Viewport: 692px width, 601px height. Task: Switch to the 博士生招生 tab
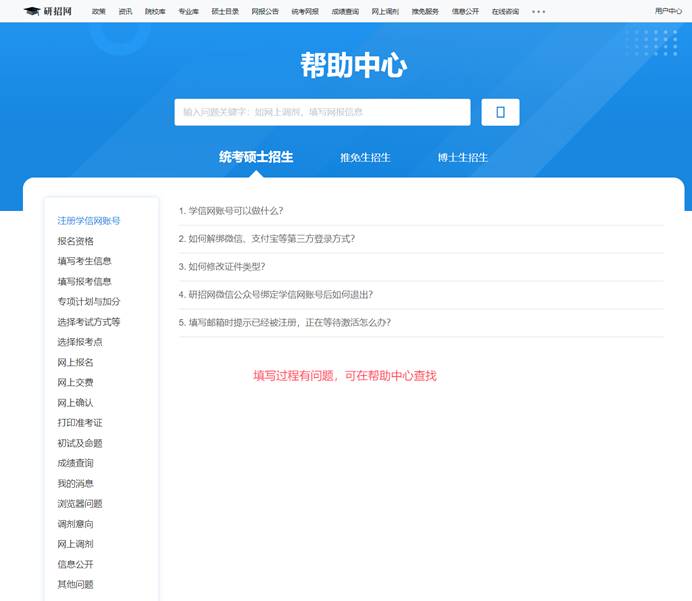point(462,158)
